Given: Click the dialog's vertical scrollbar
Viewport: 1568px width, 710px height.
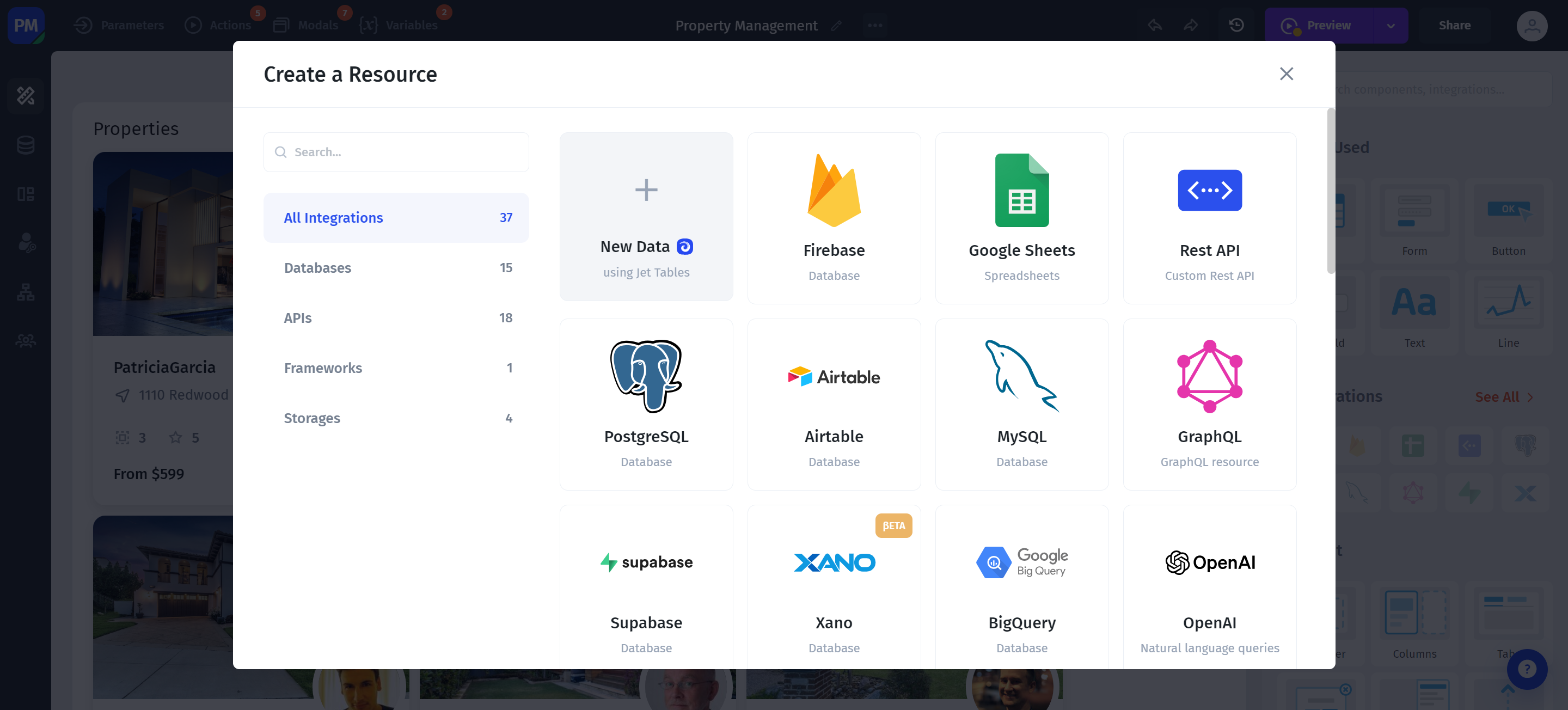Looking at the screenshot, I should click(1331, 191).
